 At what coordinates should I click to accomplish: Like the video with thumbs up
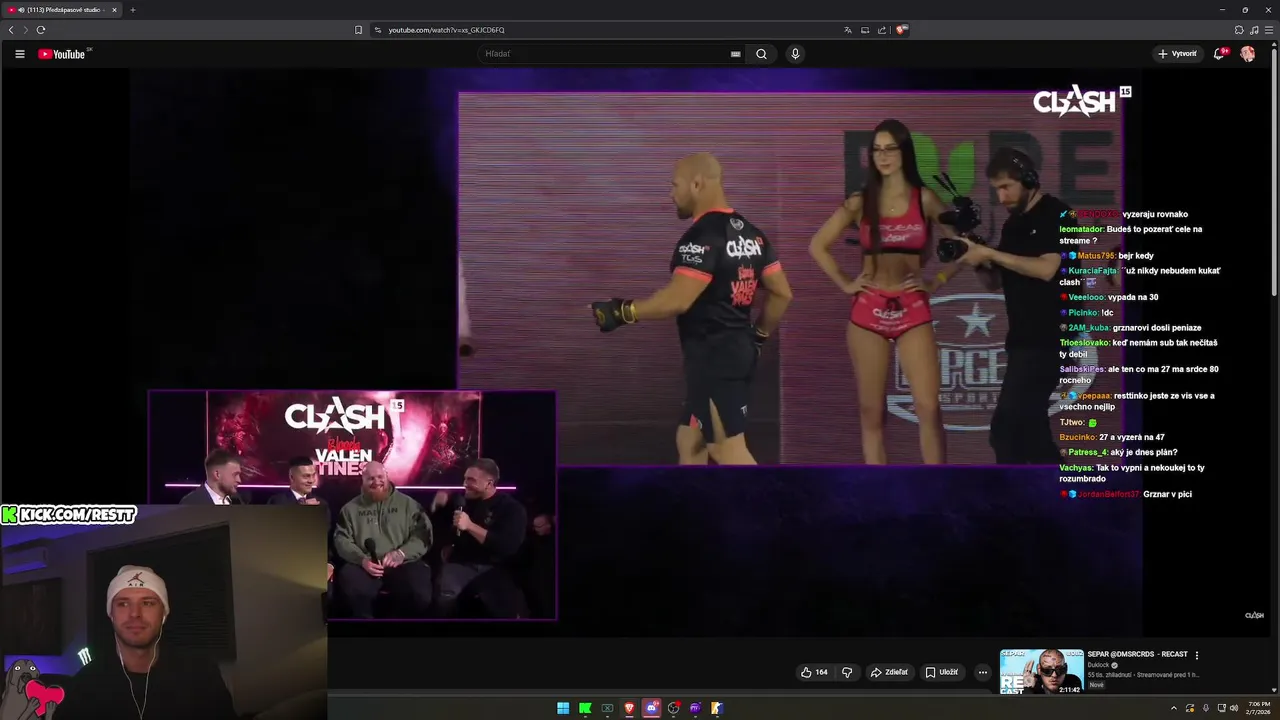(814, 672)
